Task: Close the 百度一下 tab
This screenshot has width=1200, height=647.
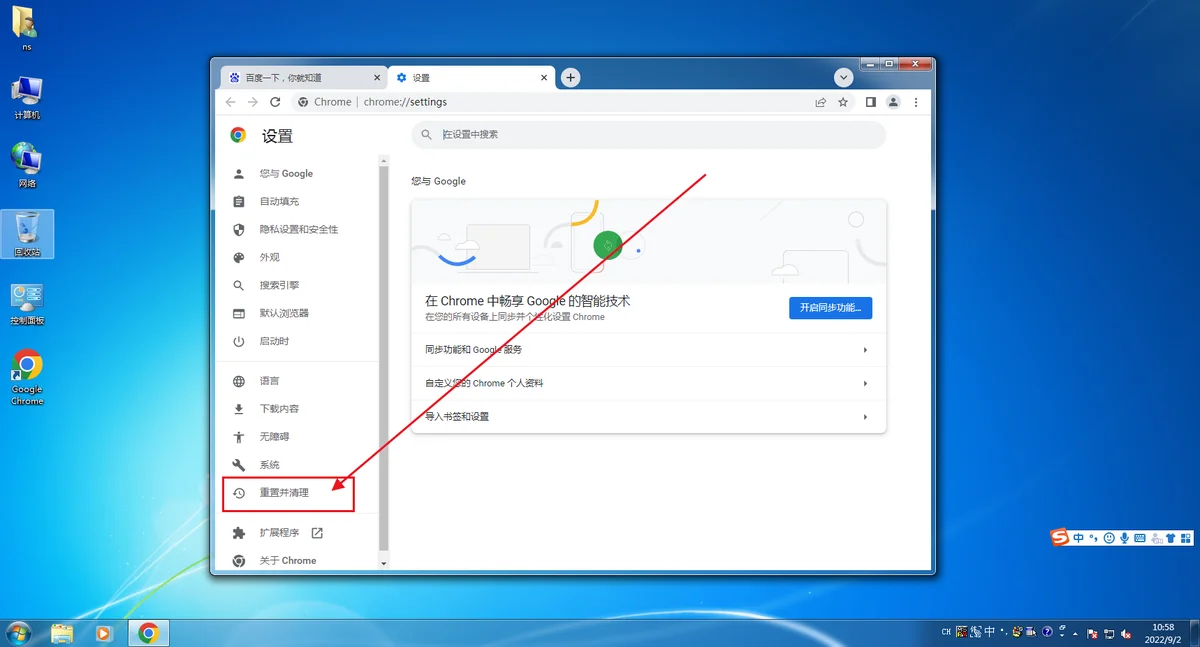Action: 377,77
